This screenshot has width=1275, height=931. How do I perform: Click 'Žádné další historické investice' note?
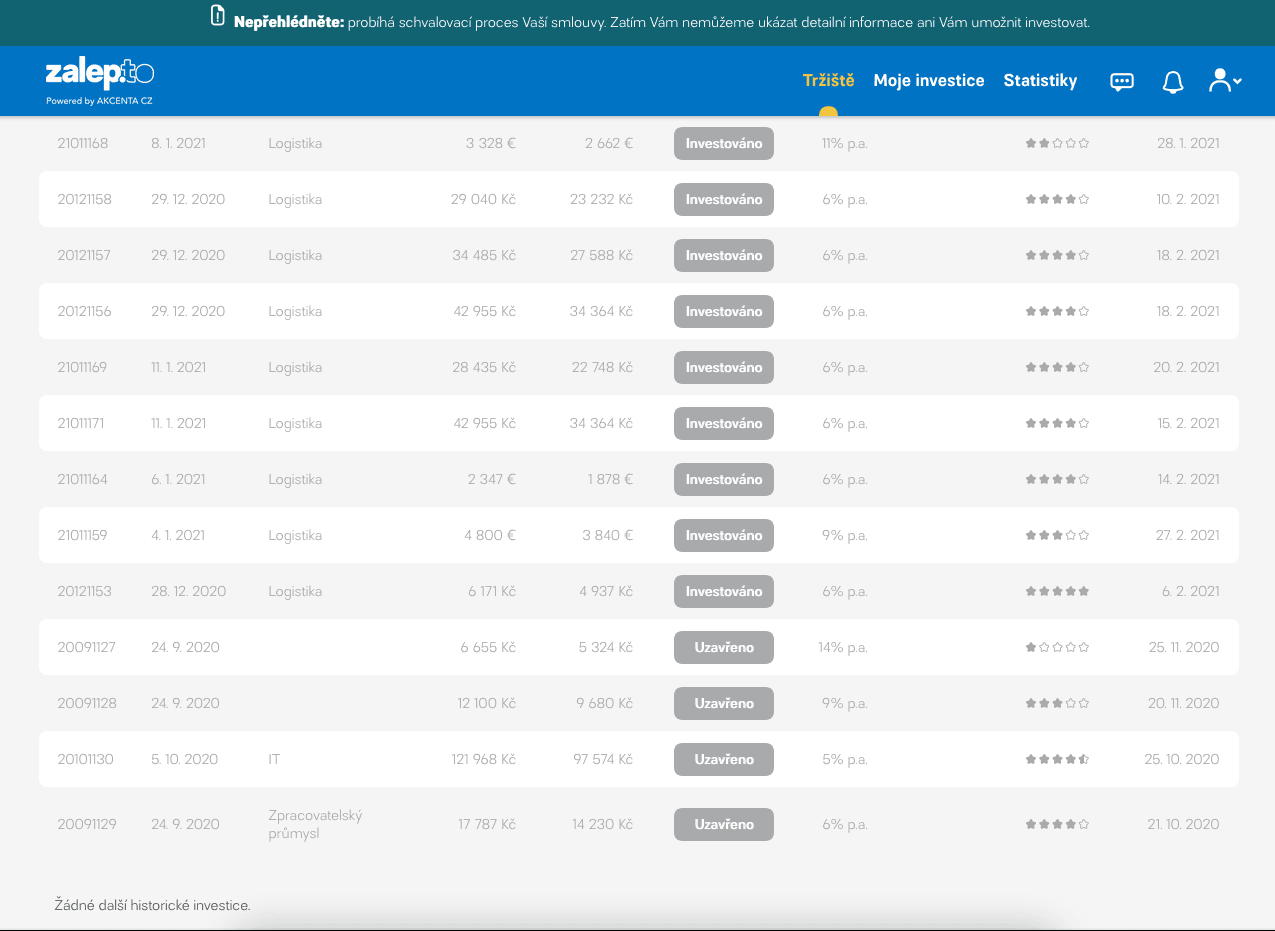point(153,905)
